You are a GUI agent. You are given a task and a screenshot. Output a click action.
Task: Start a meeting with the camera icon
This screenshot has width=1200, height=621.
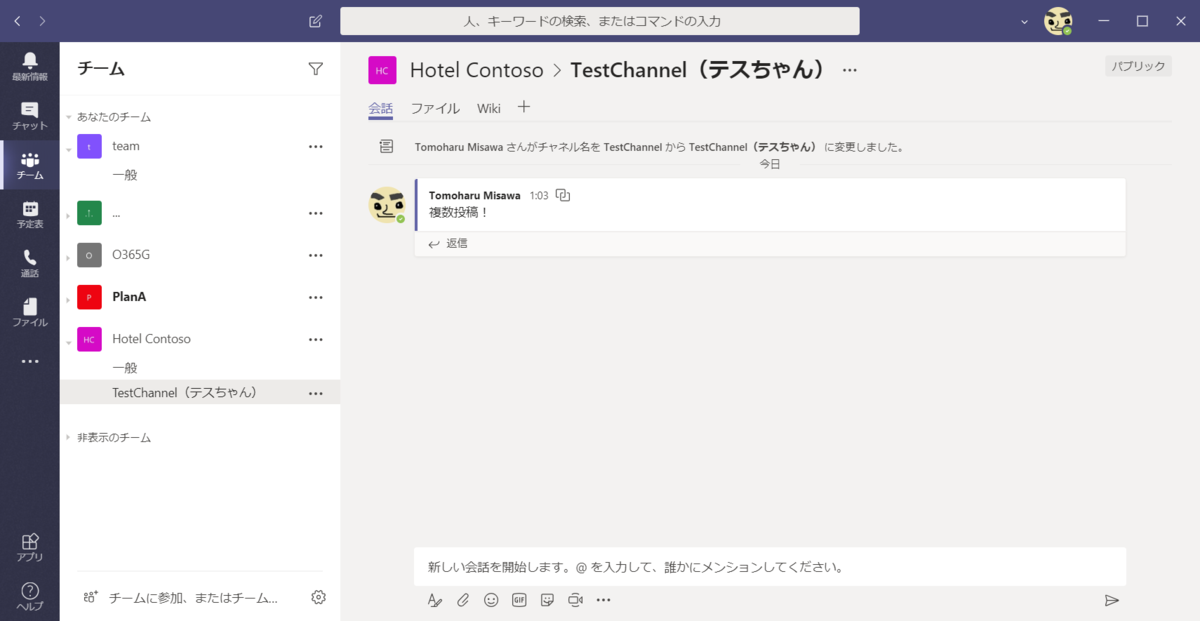point(575,600)
